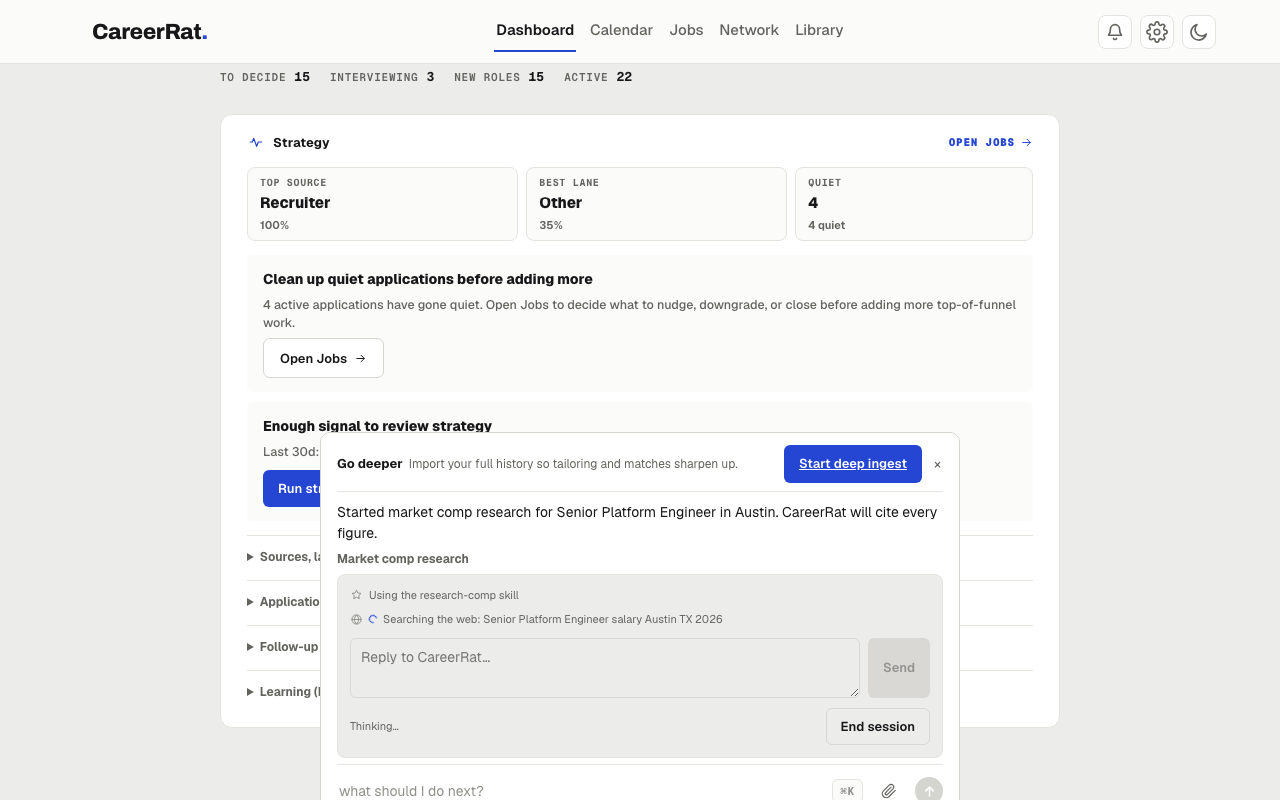The height and width of the screenshot is (800, 1280).
Task: Click the NEW ROLES 15 stat
Action: click(x=499, y=77)
